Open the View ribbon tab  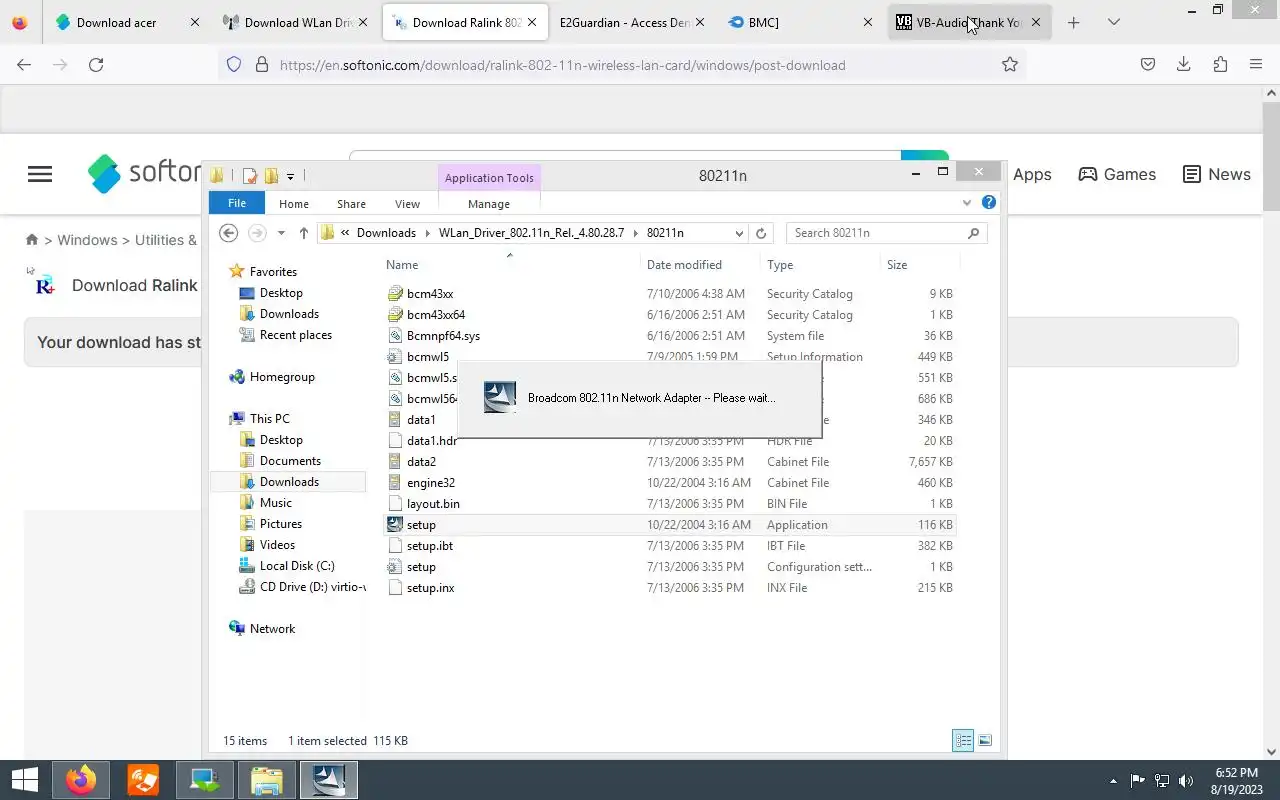pyautogui.click(x=407, y=203)
